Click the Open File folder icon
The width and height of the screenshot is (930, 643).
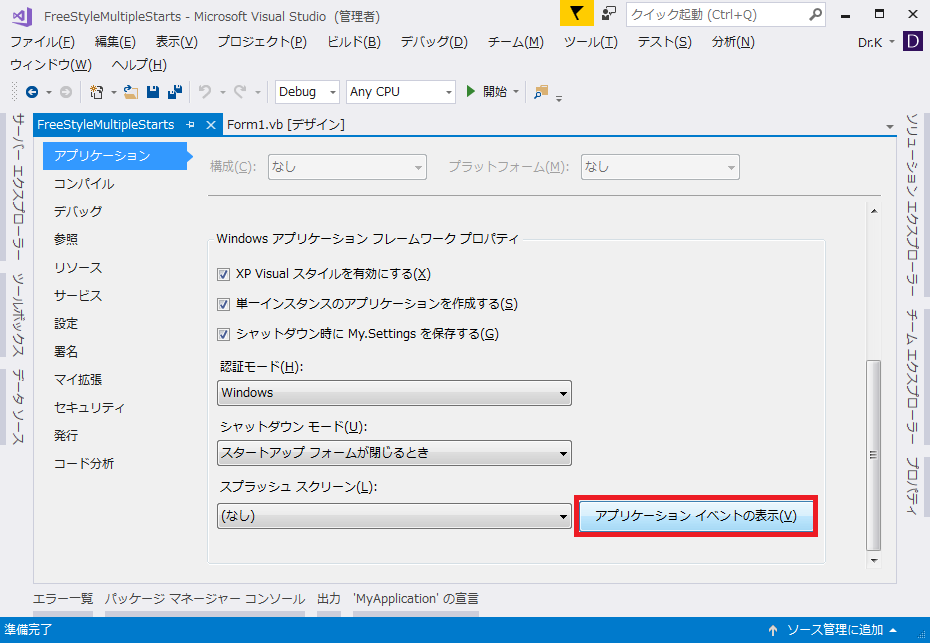point(130,92)
